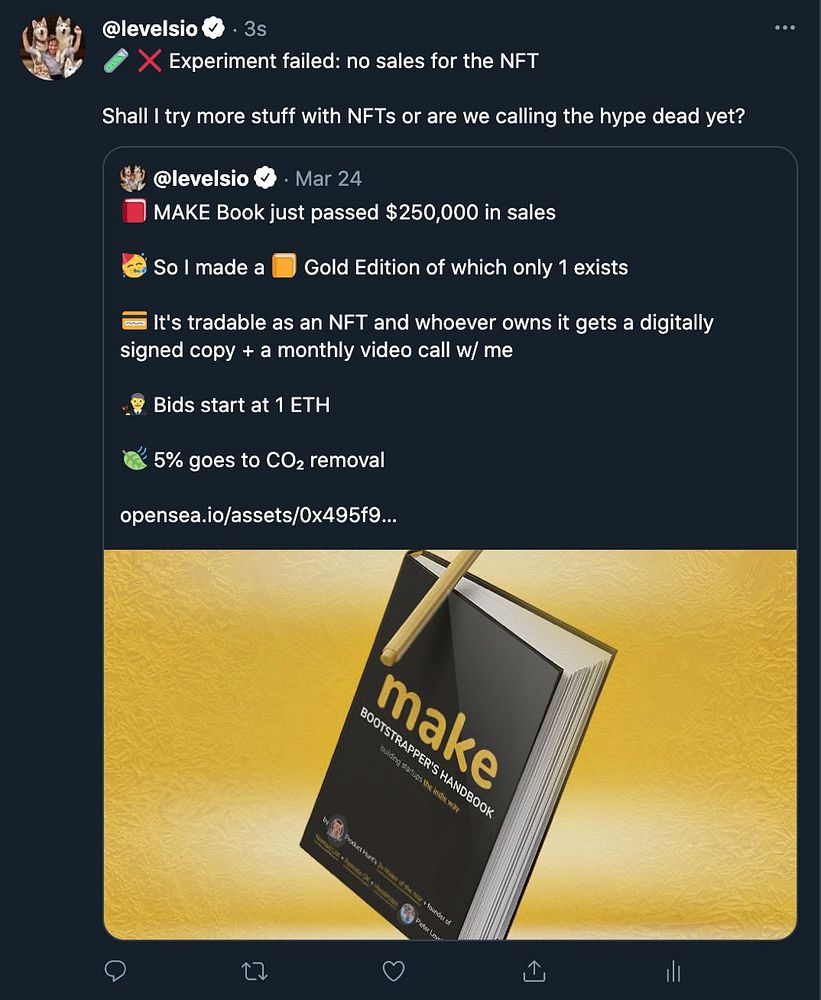
Task: Retweet this post using the retweet icon
Action: coord(255,970)
